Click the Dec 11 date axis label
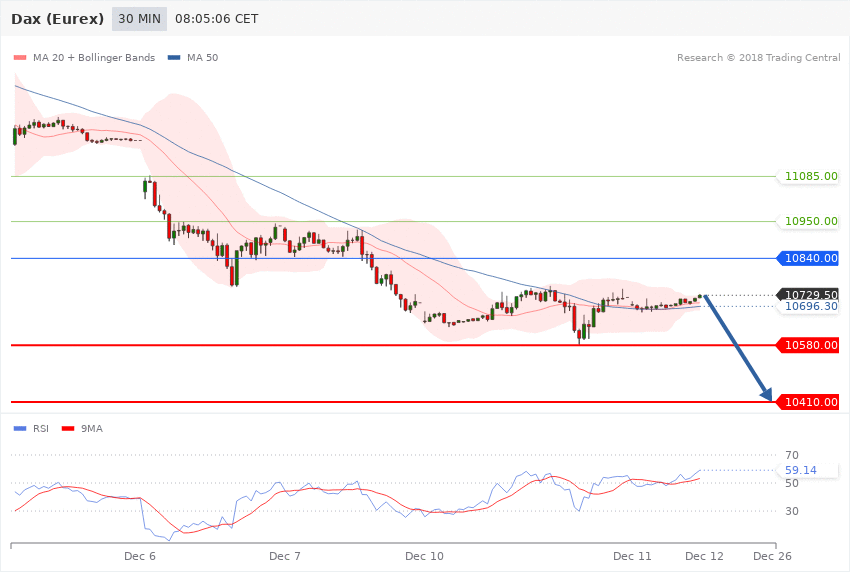This screenshot has width=850, height=576. [x=632, y=556]
